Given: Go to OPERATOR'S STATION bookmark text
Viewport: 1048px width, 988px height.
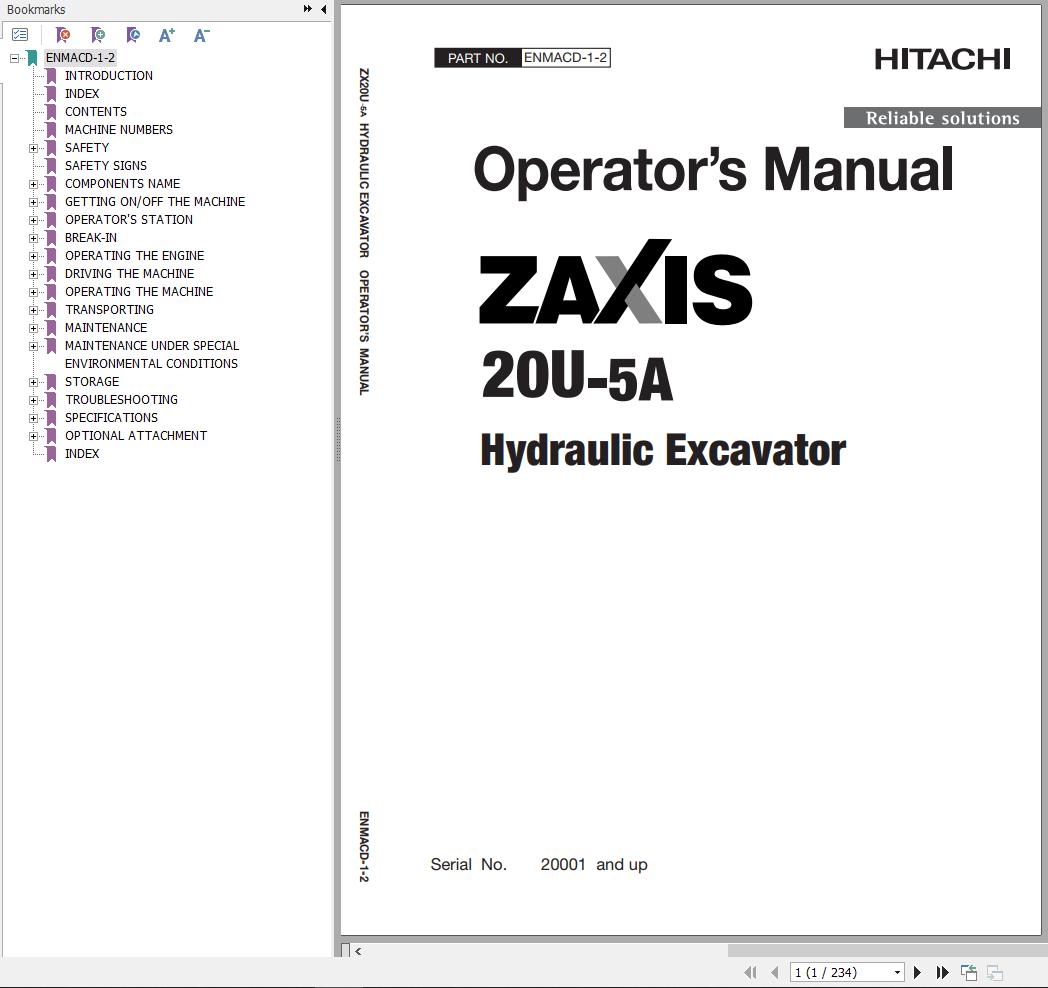Looking at the screenshot, I should 129,220.
